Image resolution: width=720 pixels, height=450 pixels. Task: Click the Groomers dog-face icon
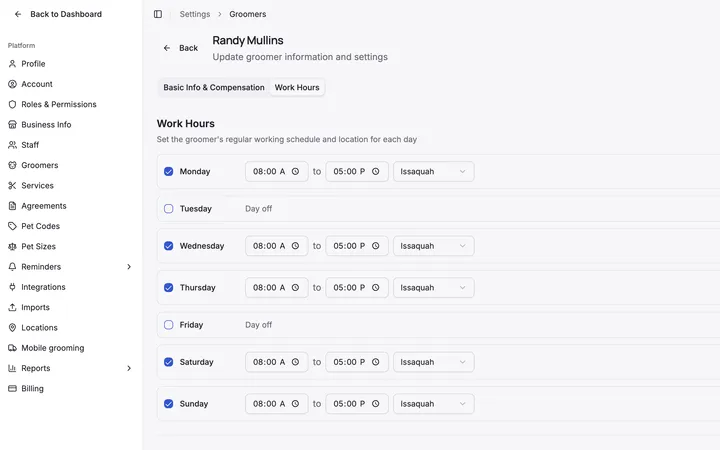12,165
